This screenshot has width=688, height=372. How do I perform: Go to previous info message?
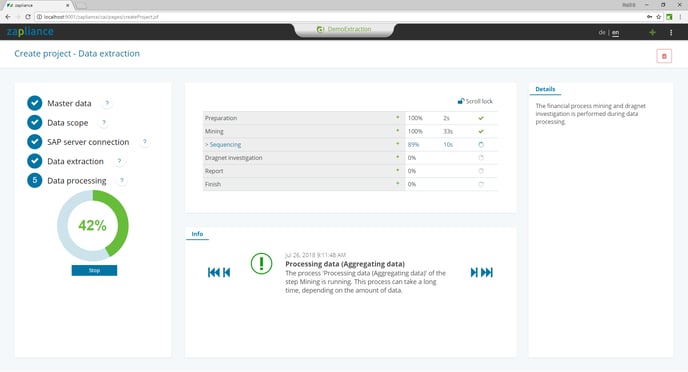point(226,272)
